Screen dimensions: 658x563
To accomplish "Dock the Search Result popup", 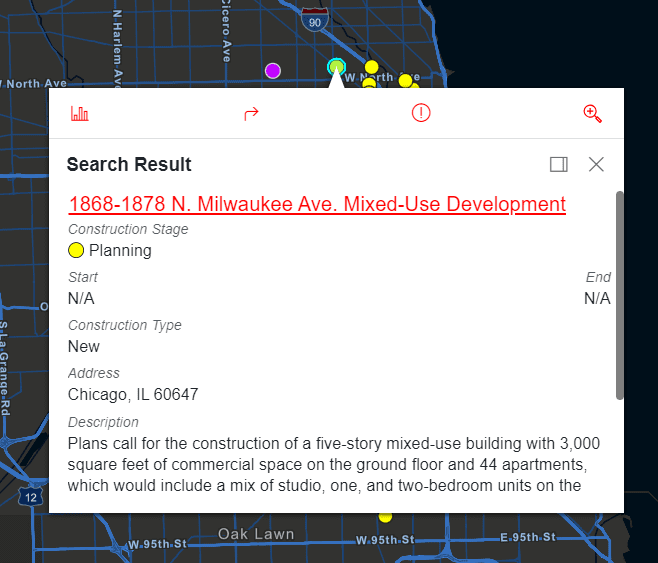I will 559,164.
